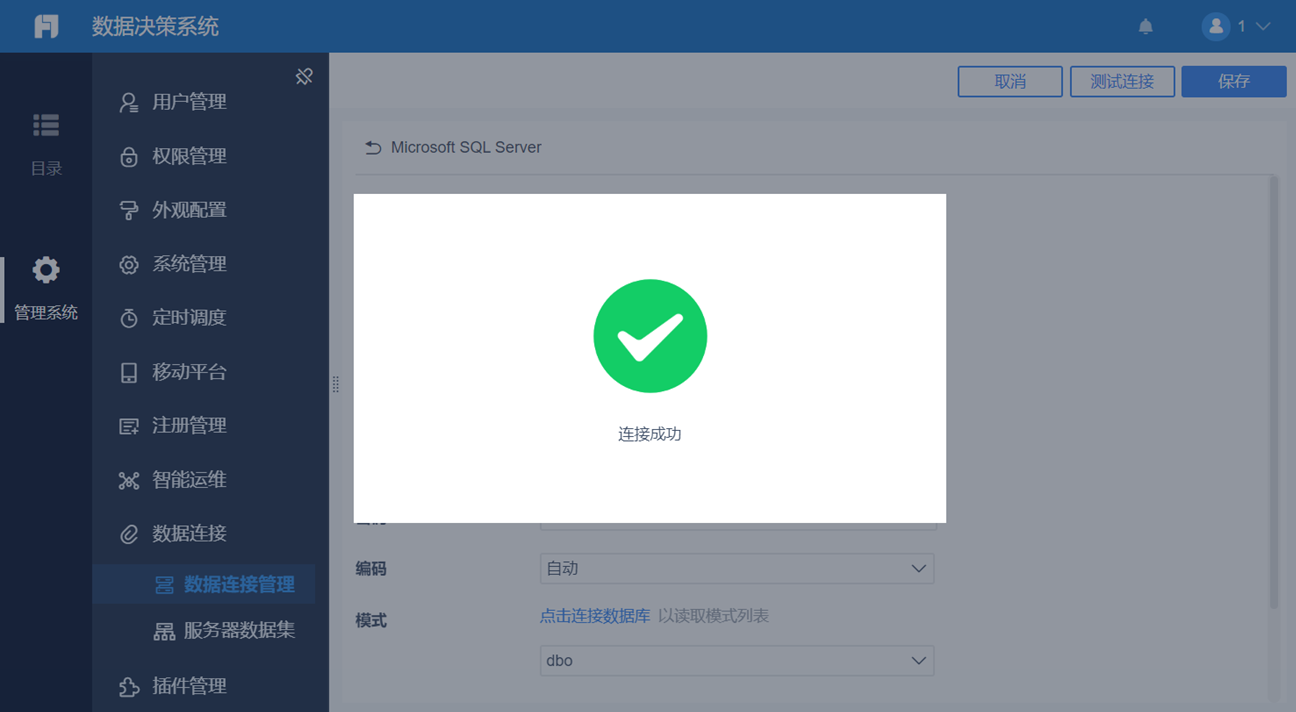Unpin the sidebar using the pin icon
This screenshot has height=712, width=1296.
tap(305, 77)
